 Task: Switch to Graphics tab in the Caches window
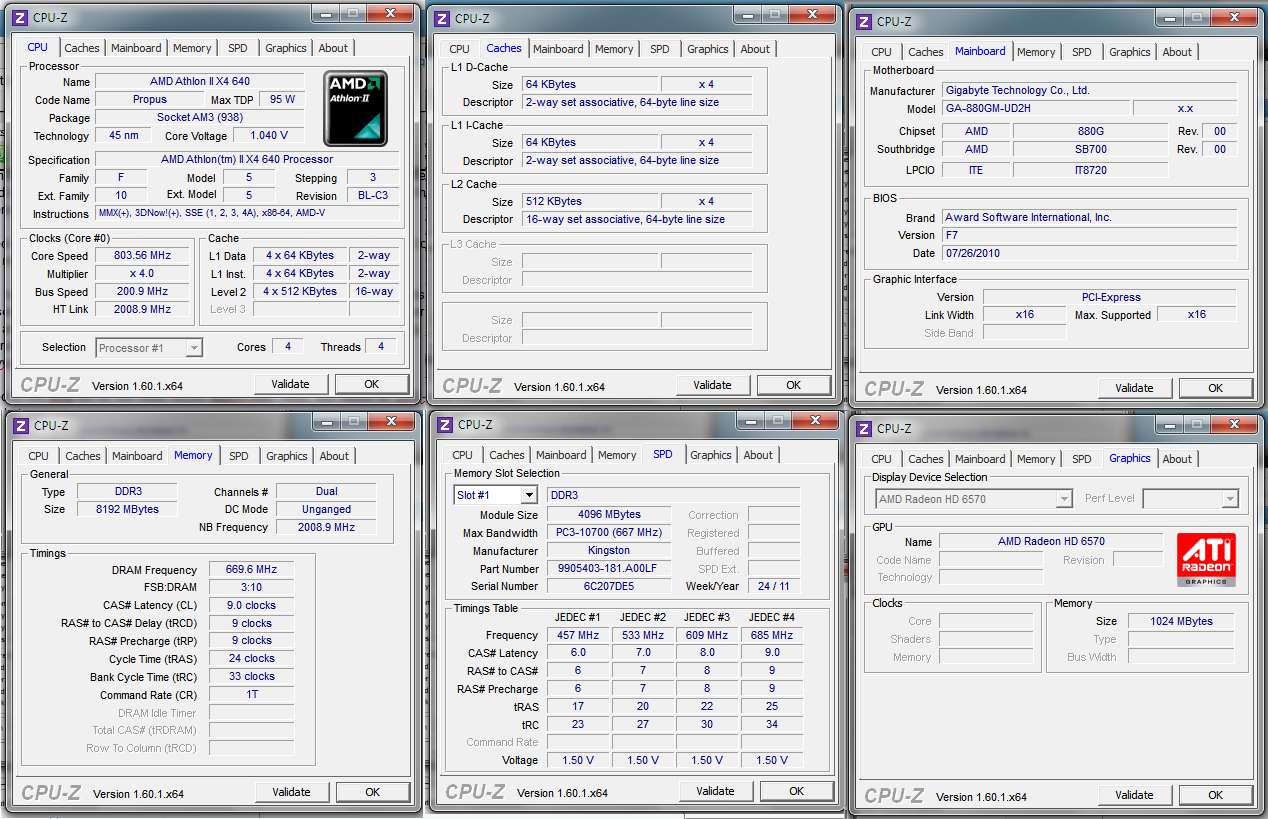[x=708, y=49]
